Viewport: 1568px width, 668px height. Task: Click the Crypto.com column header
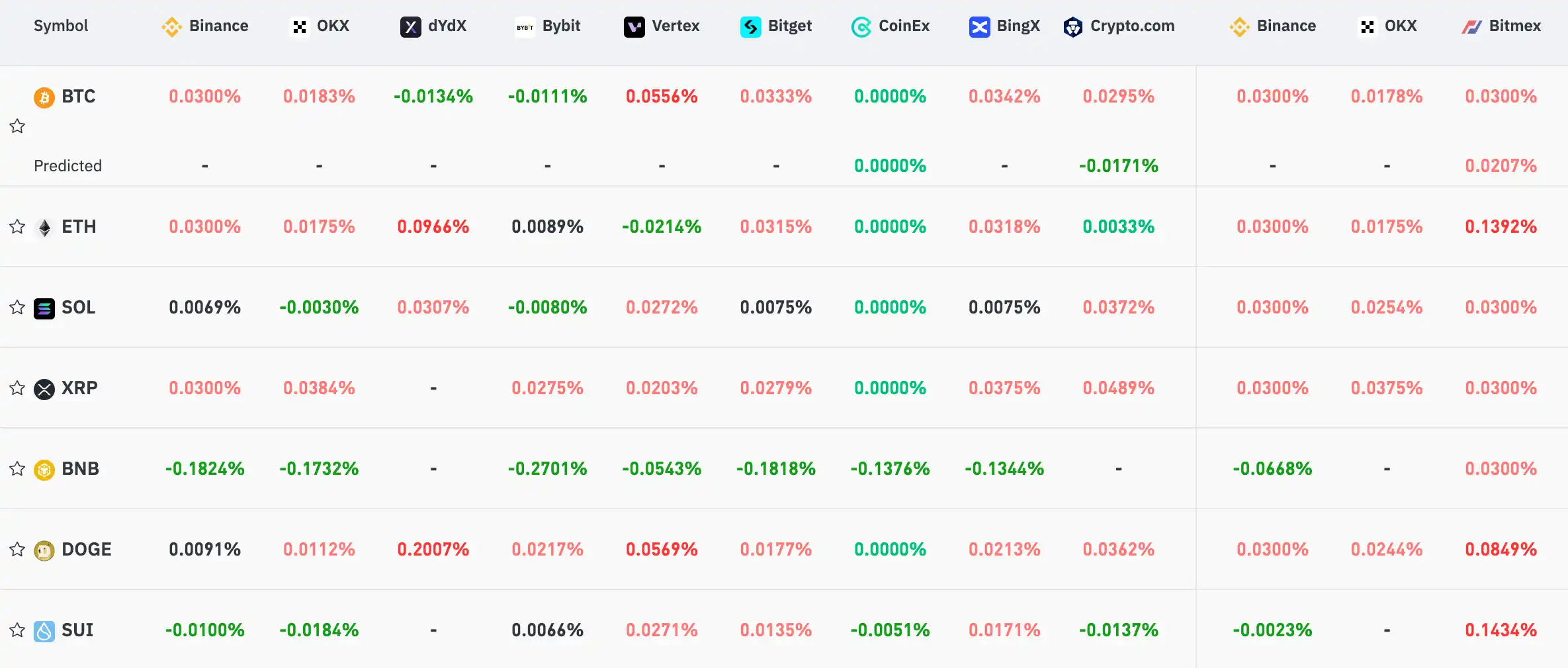point(1119,26)
